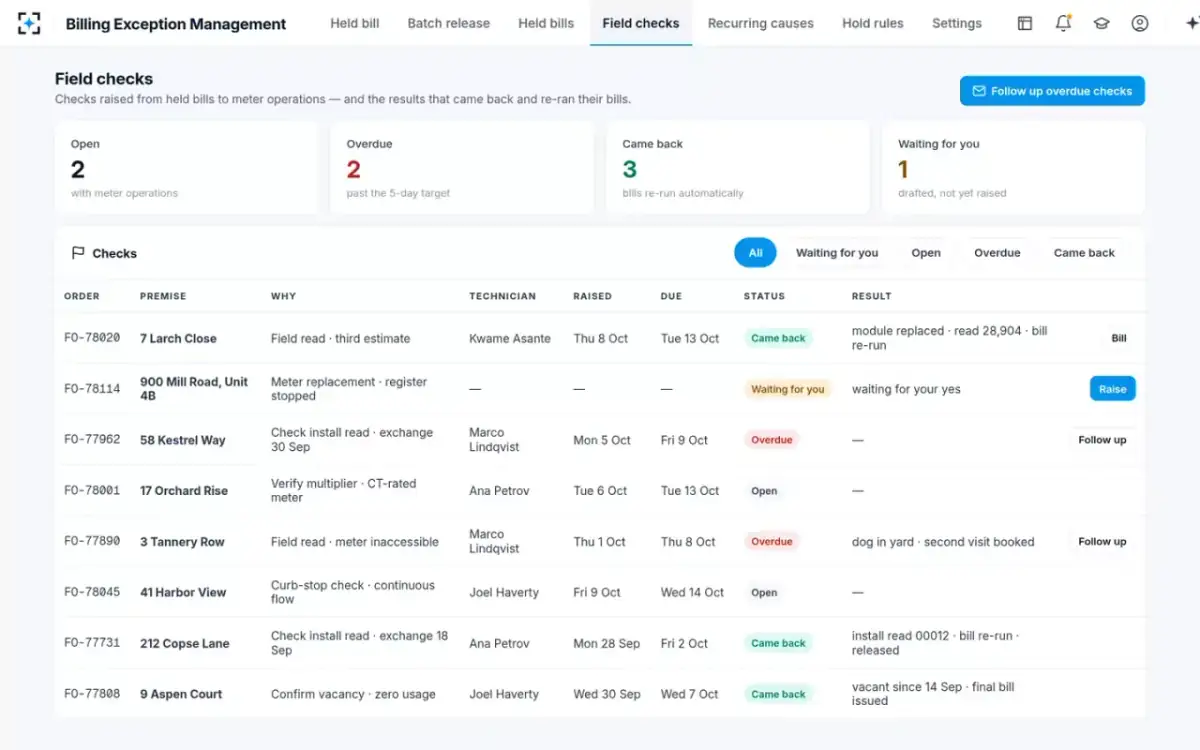Click premise 212 Copse Lane
Viewport: 1200px width, 750px height.
[185, 643]
